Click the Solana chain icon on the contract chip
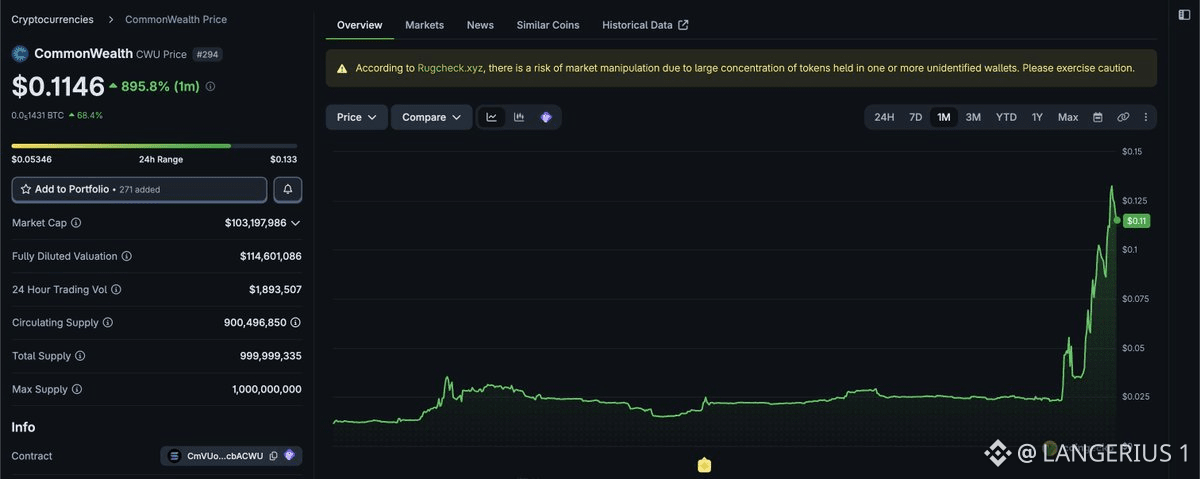The width and height of the screenshot is (1200, 479). [175, 456]
